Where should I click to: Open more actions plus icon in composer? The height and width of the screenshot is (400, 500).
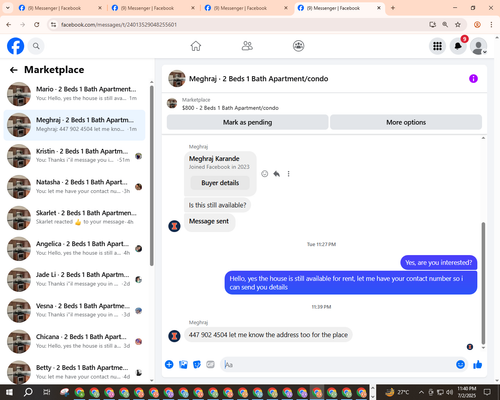tap(169, 364)
